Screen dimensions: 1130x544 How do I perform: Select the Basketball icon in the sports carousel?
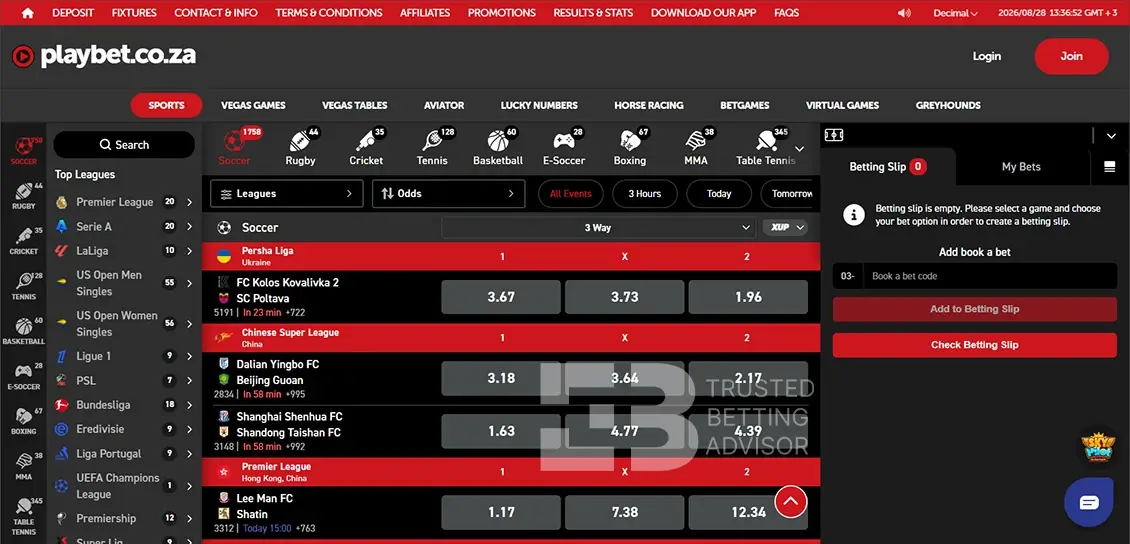click(497, 141)
